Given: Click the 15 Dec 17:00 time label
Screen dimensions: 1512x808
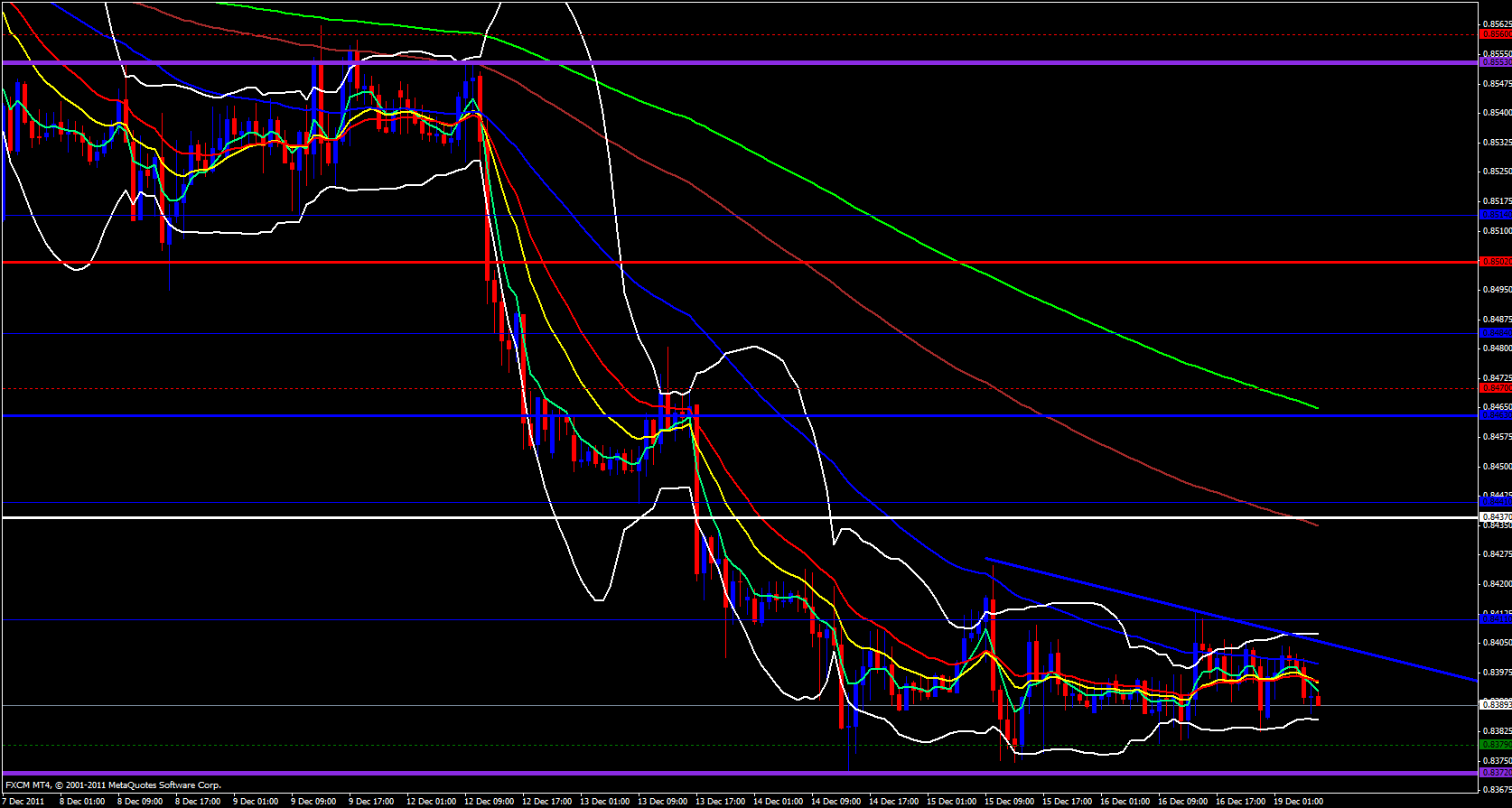Looking at the screenshot, I should pos(1067,801).
